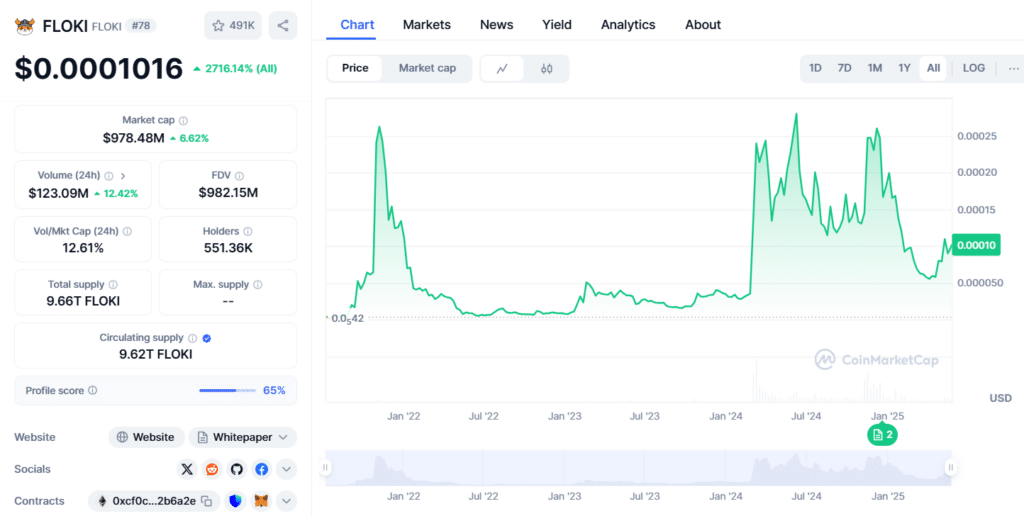Click the 65% profile score value
This screenshot has height=516, width=1024.
click(274, 391)
